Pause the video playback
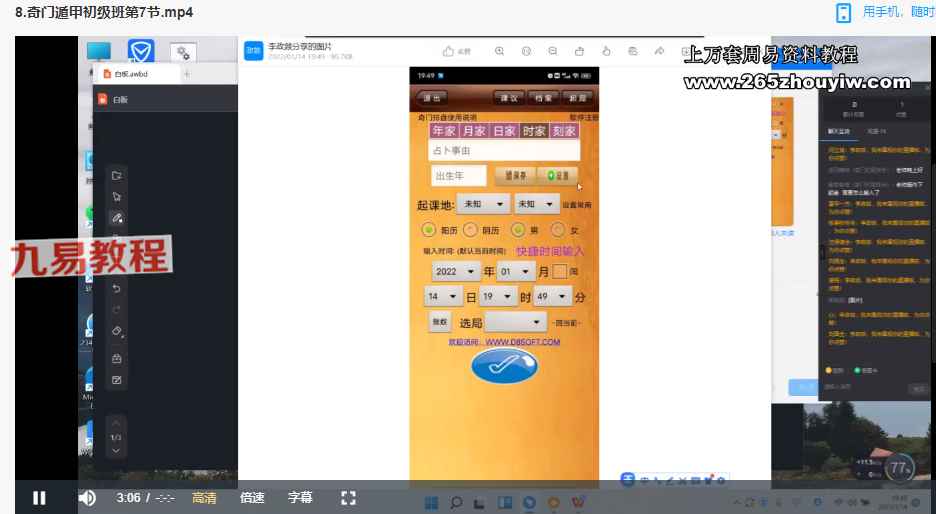Image resolution: width=936 pixels, height=514 pixels. 39,497
